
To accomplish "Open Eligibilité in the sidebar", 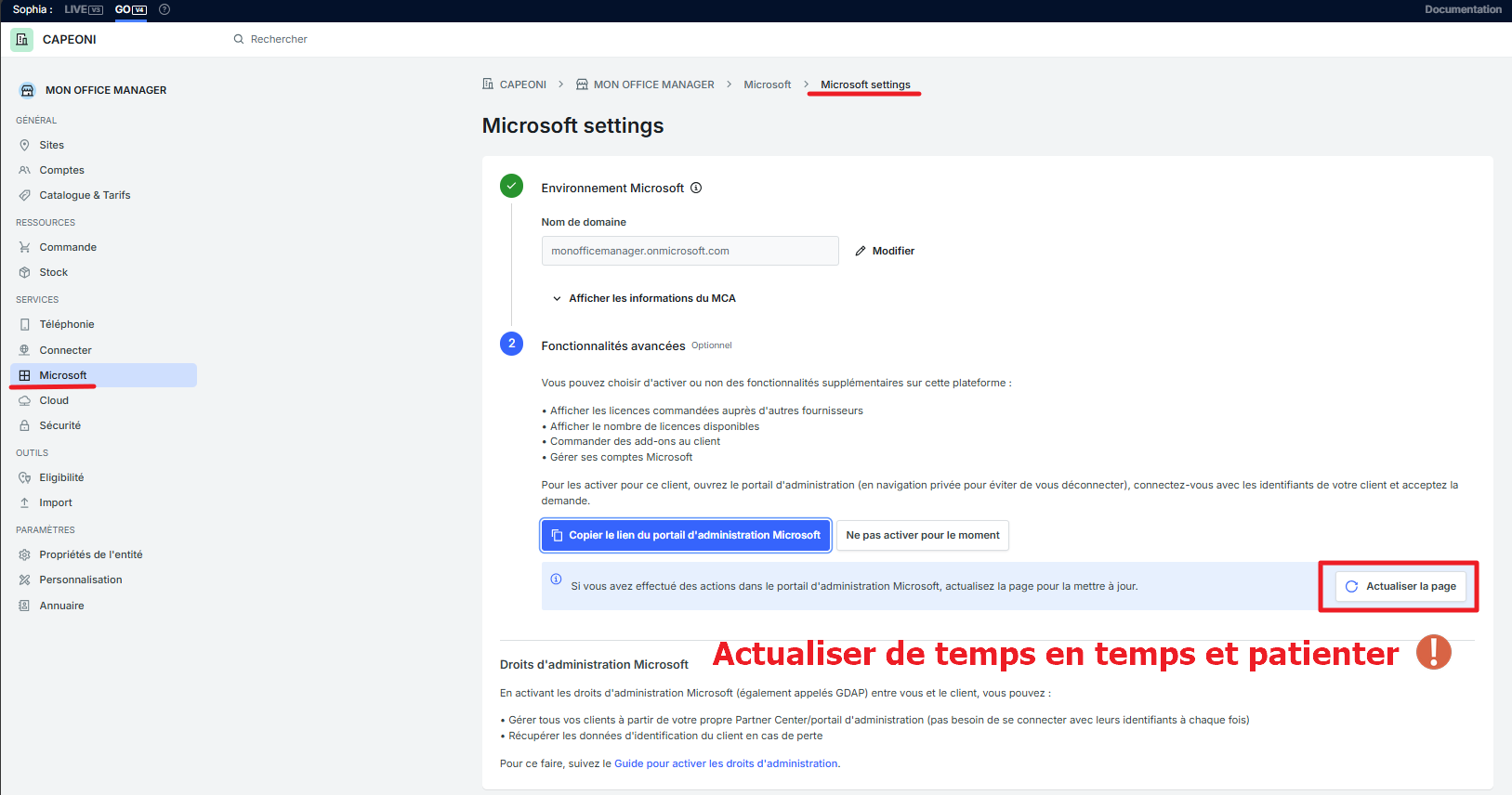I will click(61, 477).
